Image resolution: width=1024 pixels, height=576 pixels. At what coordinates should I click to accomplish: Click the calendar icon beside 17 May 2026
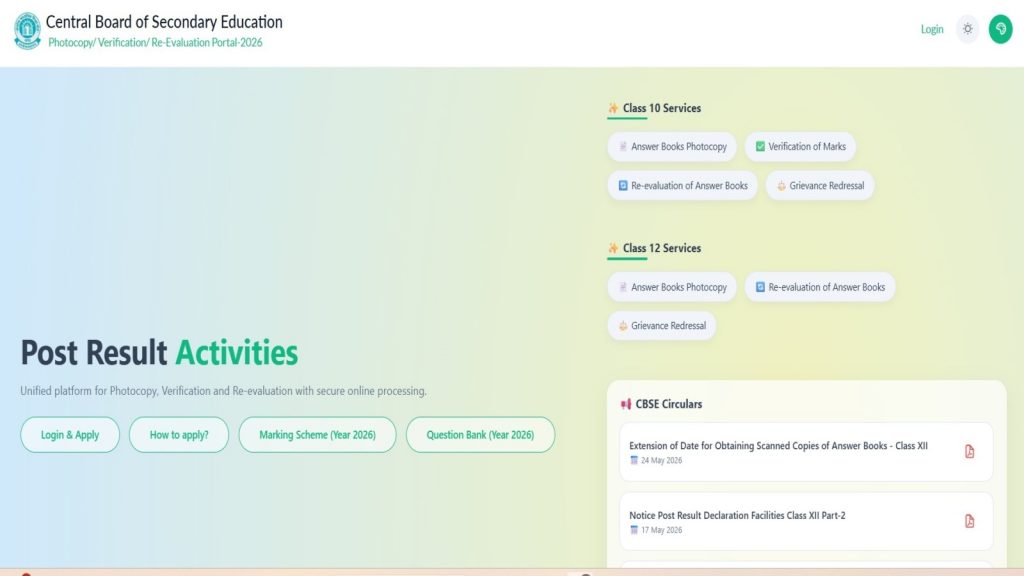click(633, 530)
